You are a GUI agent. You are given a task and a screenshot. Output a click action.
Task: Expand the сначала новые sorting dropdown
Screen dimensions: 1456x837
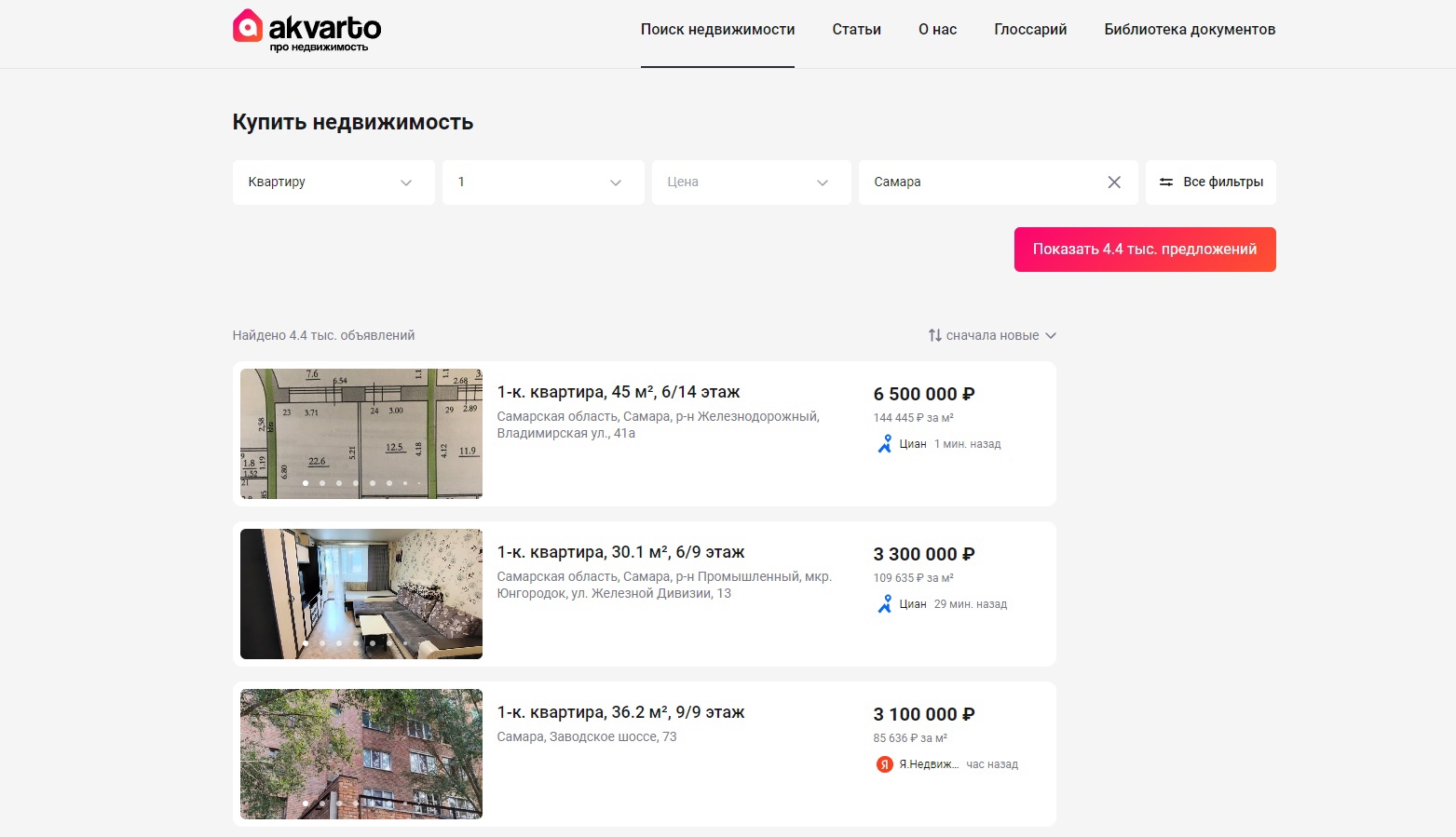click(x=992, y=335)
